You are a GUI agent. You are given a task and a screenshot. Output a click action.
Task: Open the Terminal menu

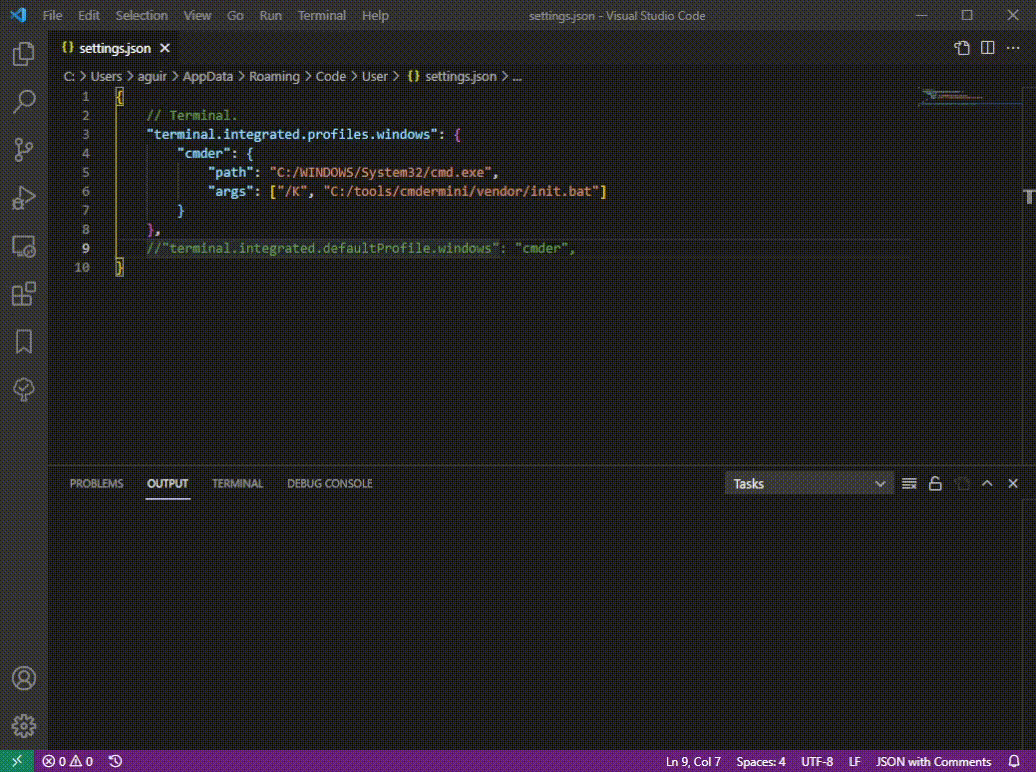pos(322,15)
